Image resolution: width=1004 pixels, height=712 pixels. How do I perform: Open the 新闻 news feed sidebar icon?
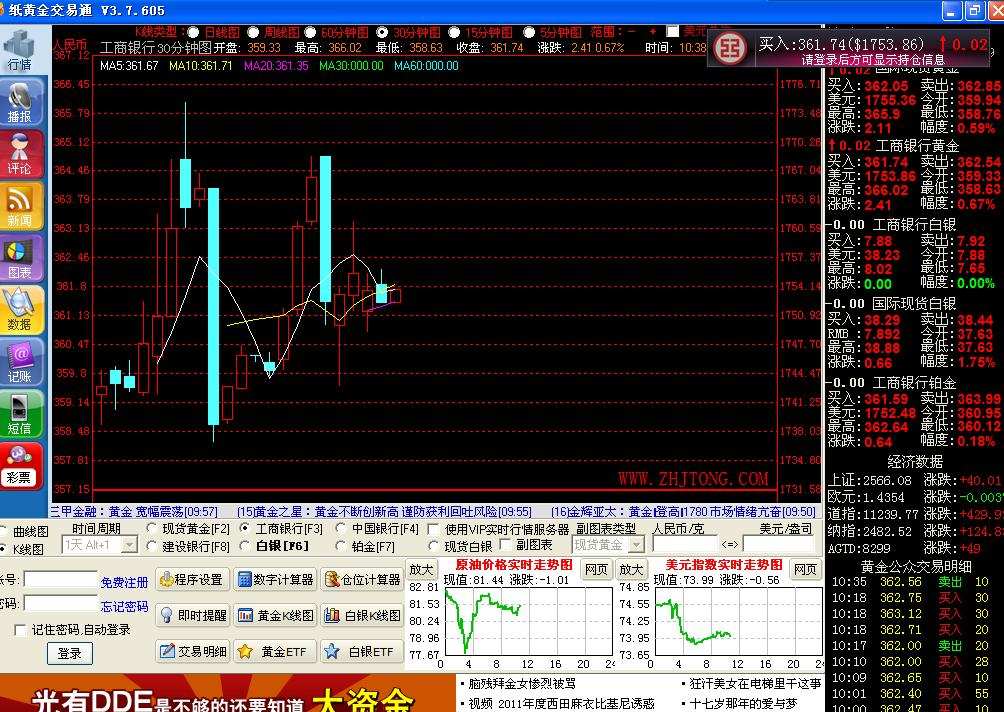[20, 206]
